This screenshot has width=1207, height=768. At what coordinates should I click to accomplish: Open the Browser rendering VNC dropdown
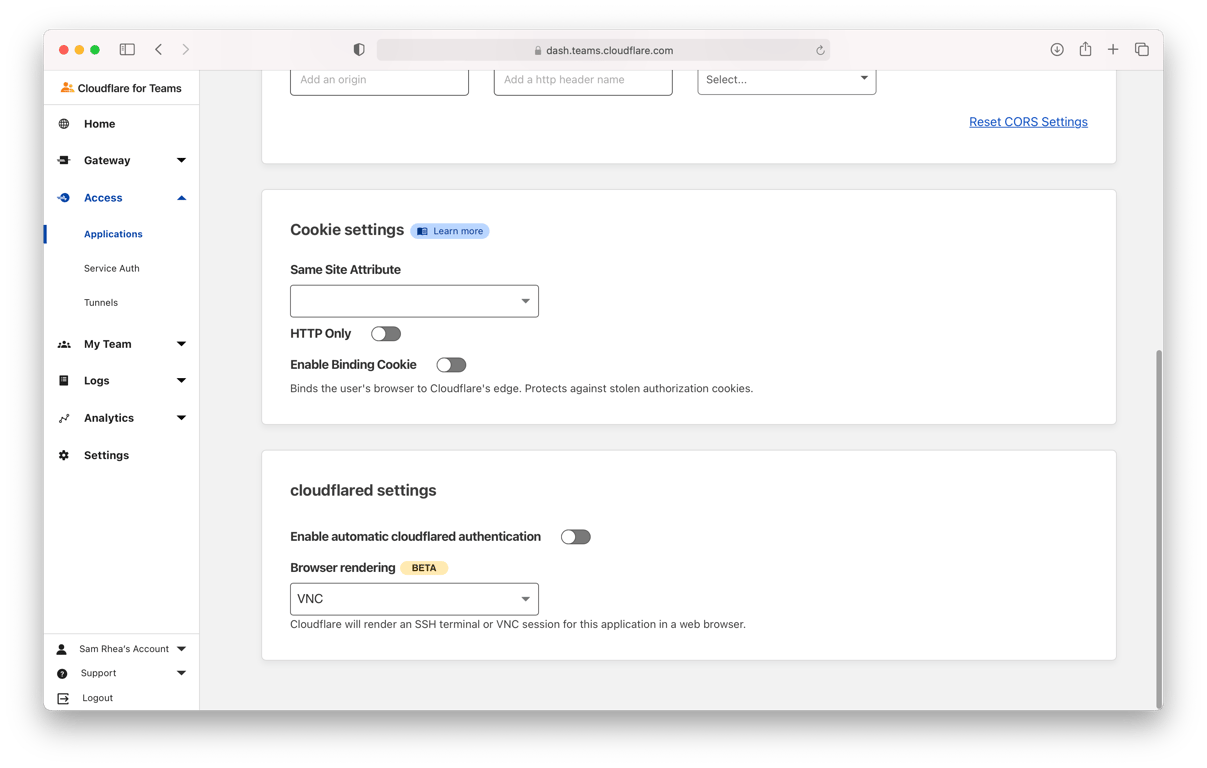[414, 599]
